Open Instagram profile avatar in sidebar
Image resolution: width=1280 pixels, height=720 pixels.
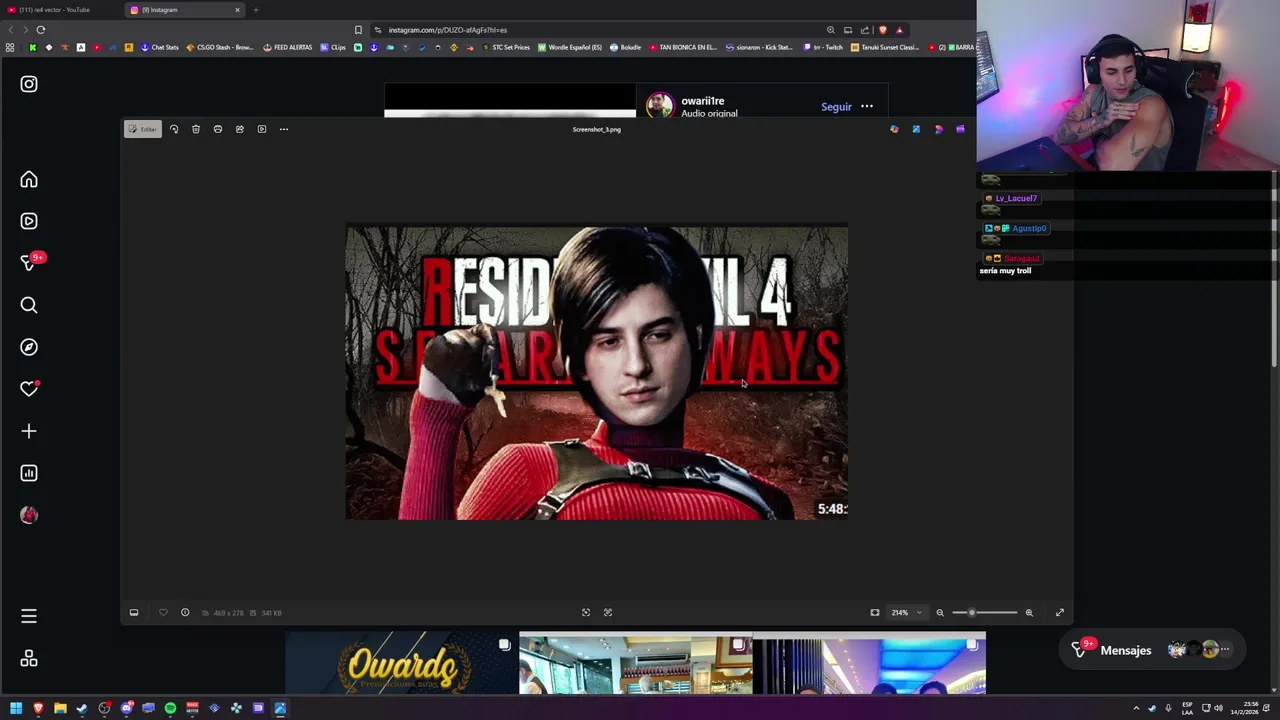(x=29, y=515)
